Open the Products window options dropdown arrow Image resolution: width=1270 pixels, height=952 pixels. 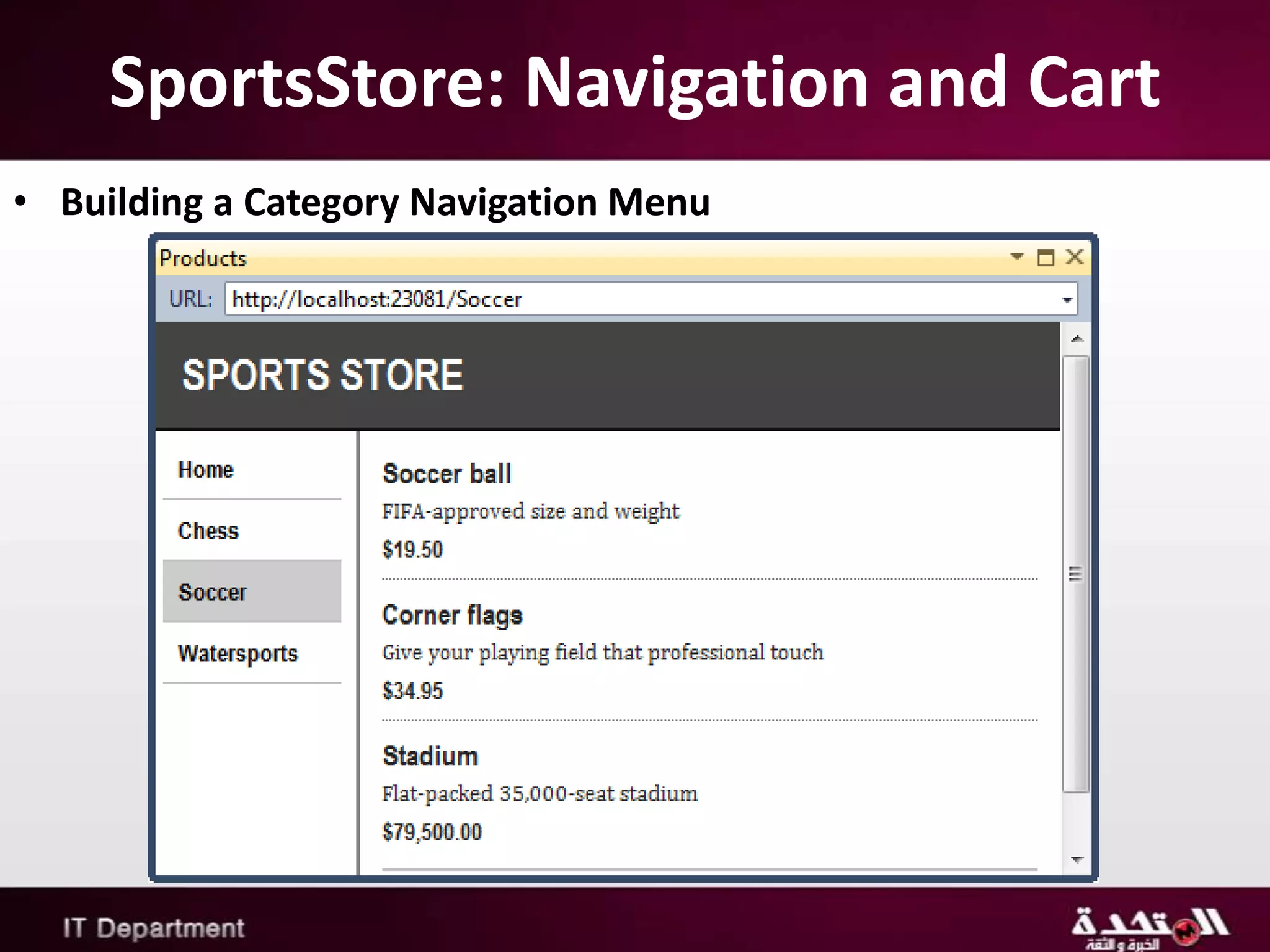tap(1017, 256)
